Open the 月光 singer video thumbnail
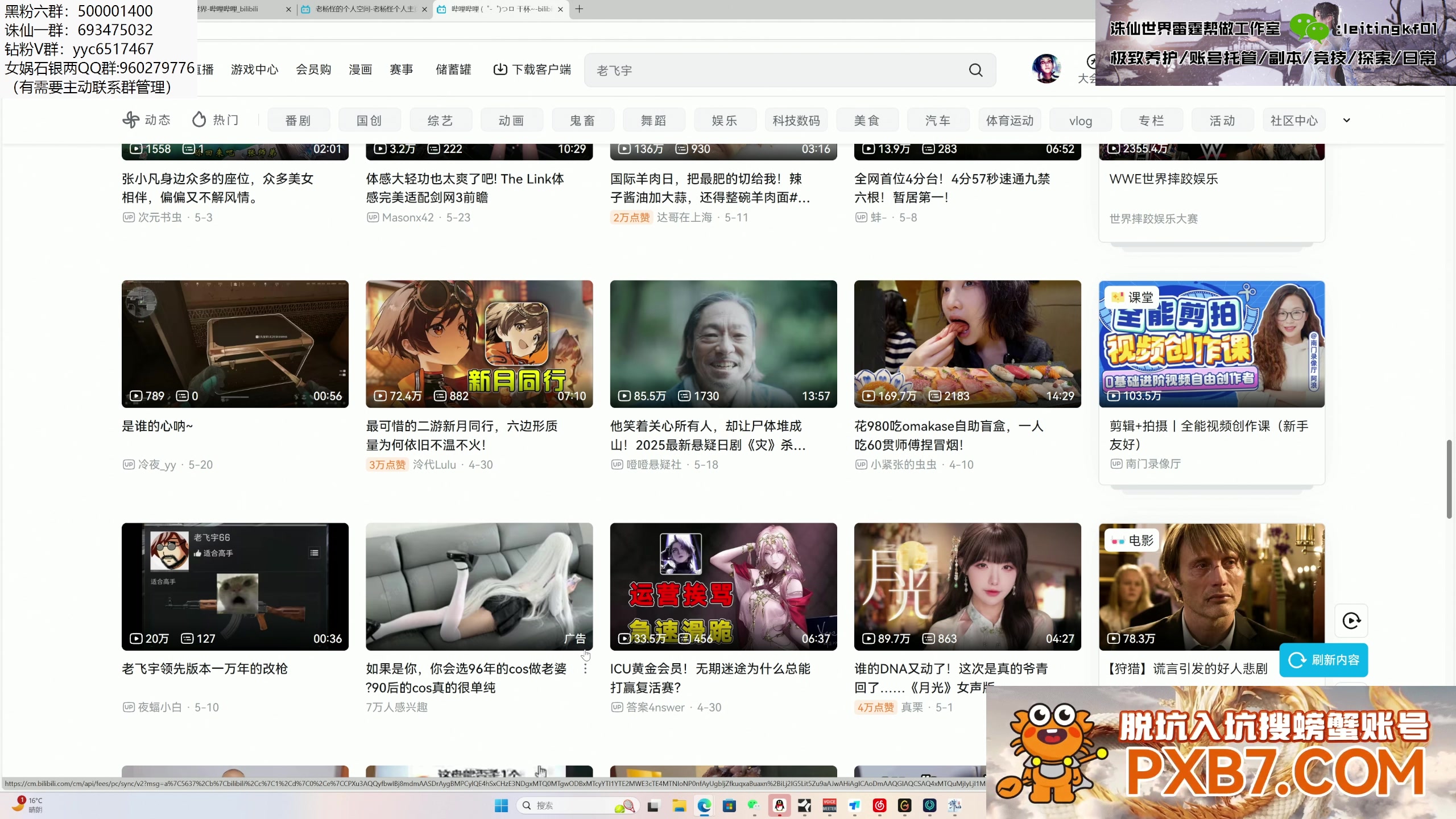1456x819 pixels. [967, 586]
